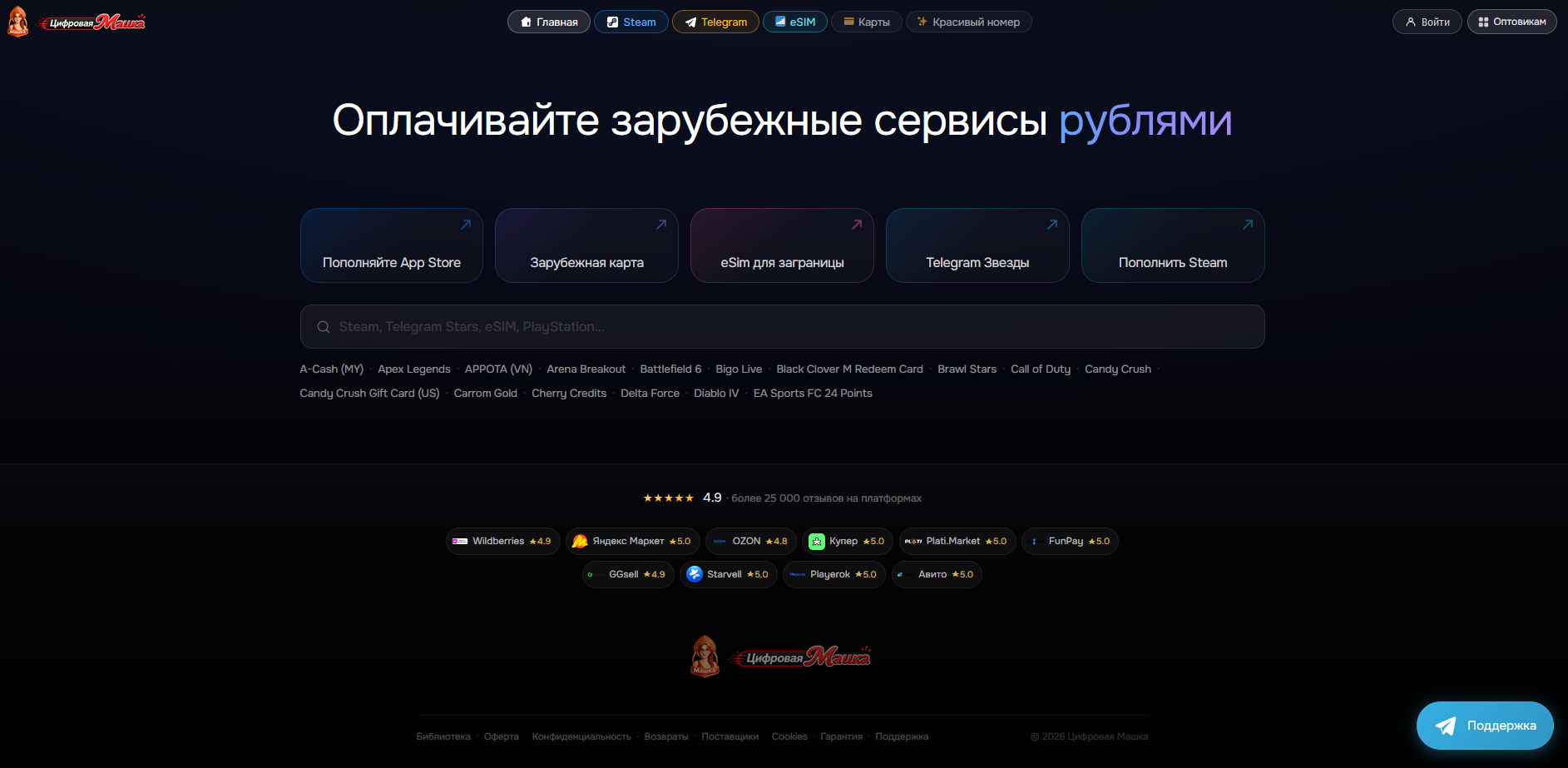1568x768 pixels.
Task: Open the Steam navigation tab
Action: 631,22
